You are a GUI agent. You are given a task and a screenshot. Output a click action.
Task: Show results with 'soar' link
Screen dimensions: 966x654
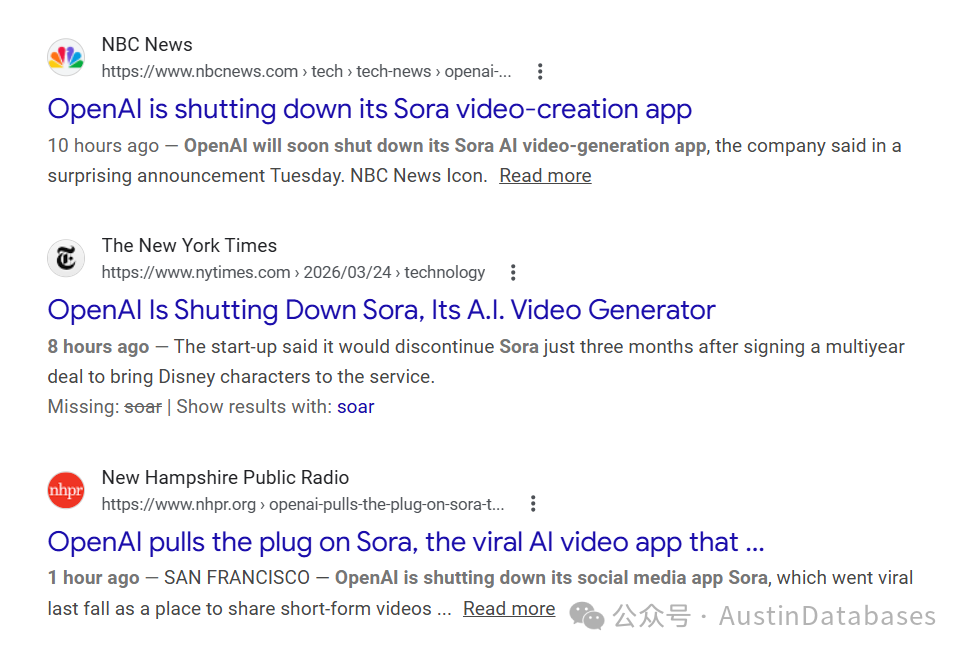(x=355, y=407)
